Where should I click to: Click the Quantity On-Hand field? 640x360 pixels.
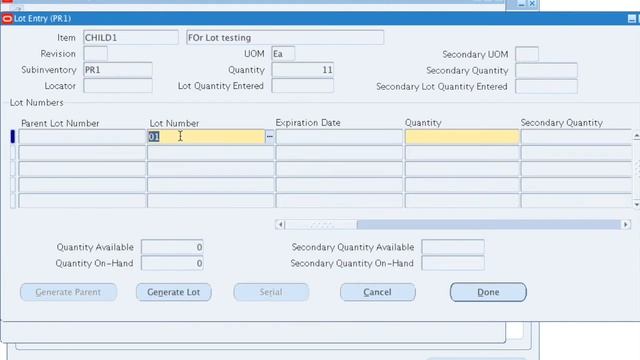[x=172, y=263]
